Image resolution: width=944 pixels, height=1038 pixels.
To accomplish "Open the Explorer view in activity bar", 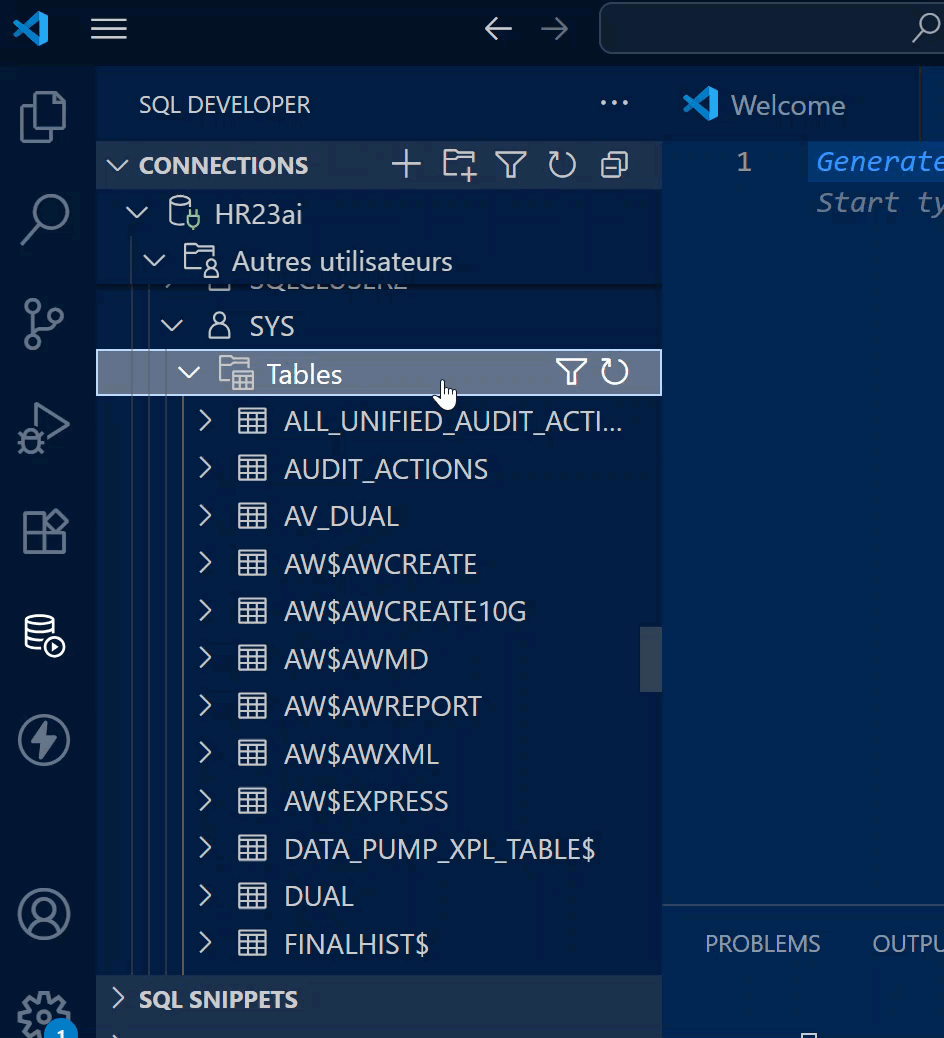I will 44,117.
